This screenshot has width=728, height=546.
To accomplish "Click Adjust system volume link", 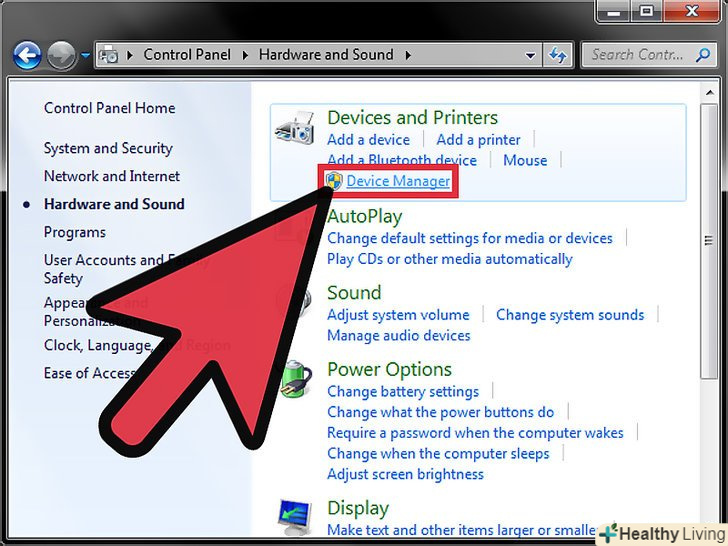I will tap(398, 315).
